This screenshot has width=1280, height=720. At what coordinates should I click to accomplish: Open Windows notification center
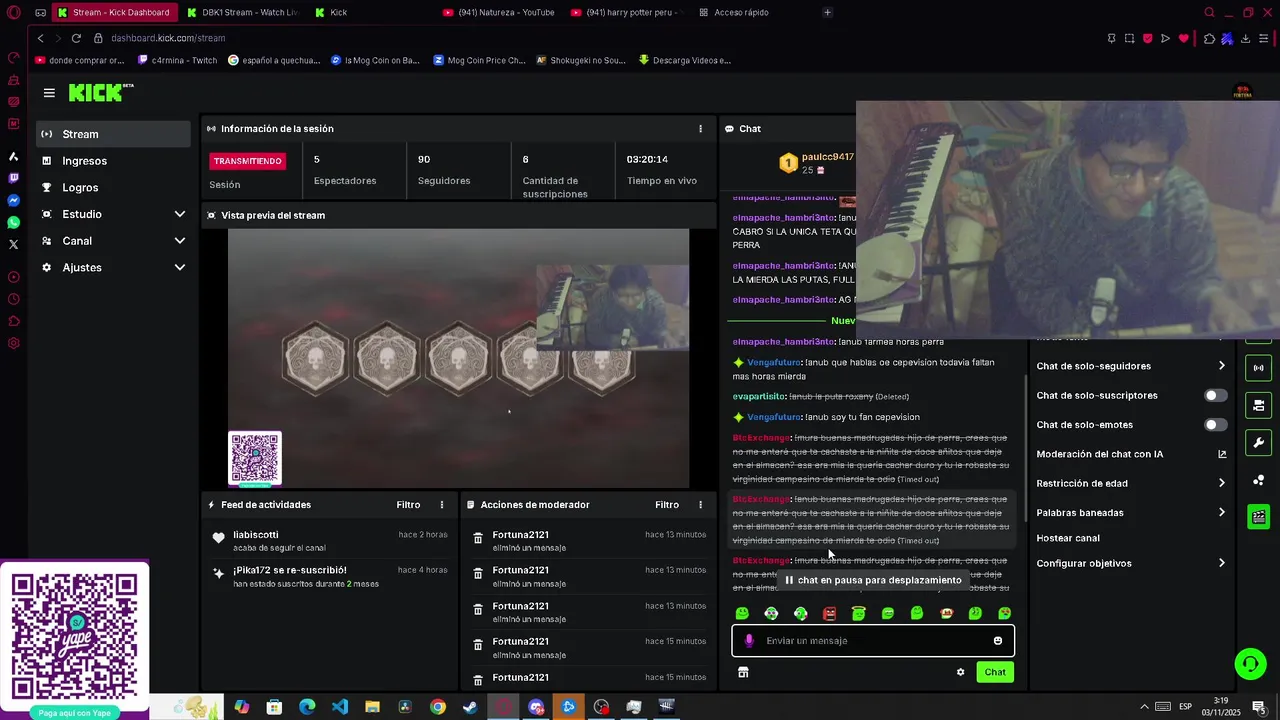(1259, 707)
